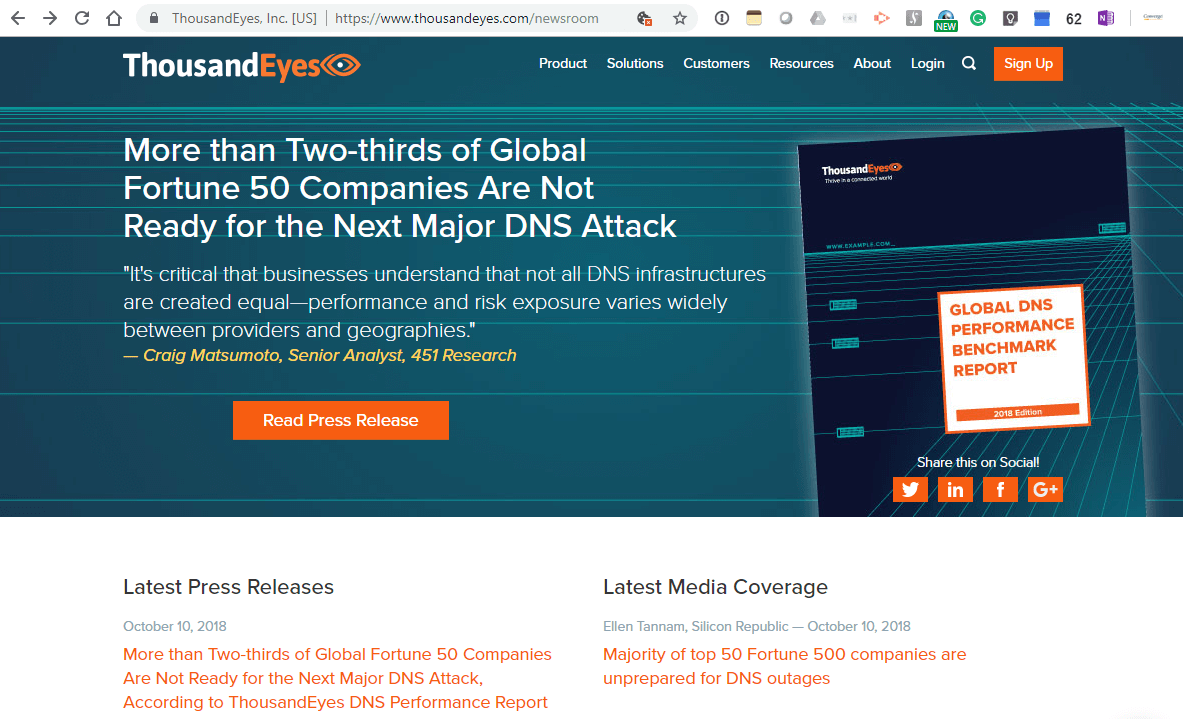This screenshot has height=719, width=1183.
Task: Share the report on Facebook
Action: [1000, 489]
